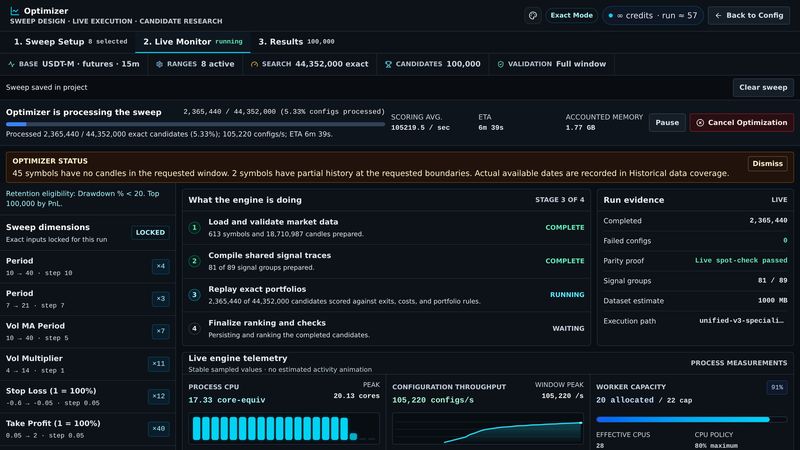Click the Worker Capacity progress bar
The height and width of the screenshot is (450, 800).
tap(691, 419)
